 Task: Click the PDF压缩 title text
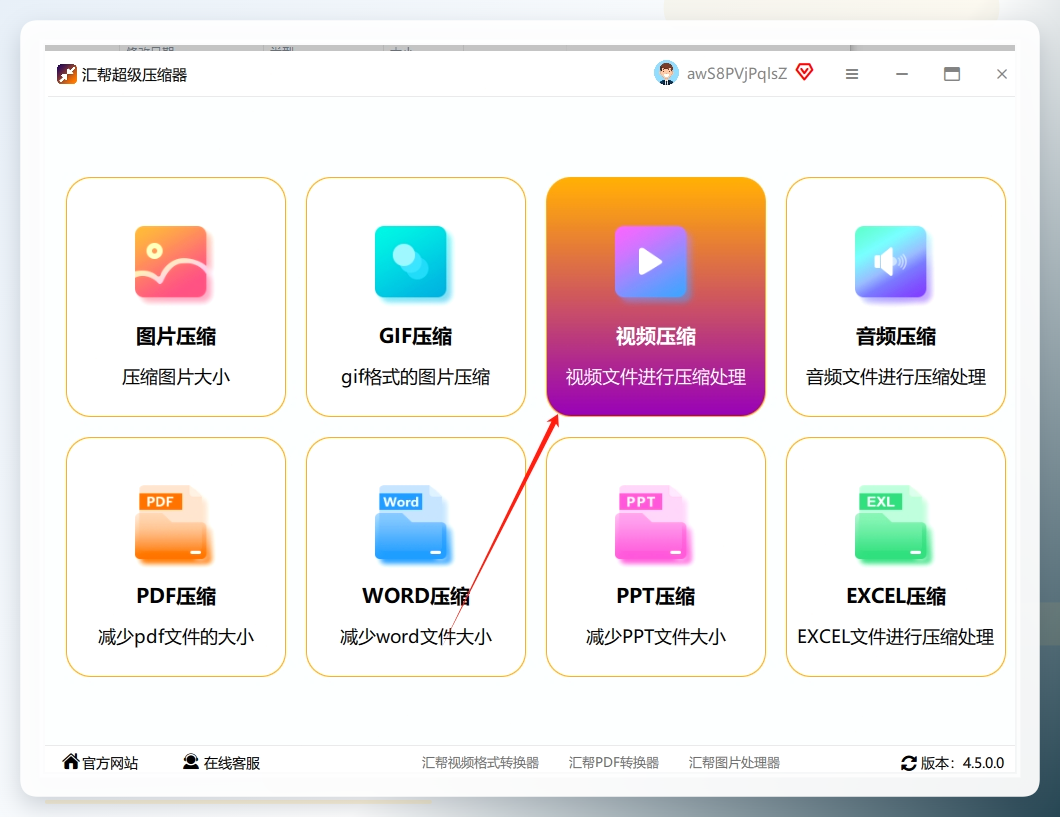[176, 596]
